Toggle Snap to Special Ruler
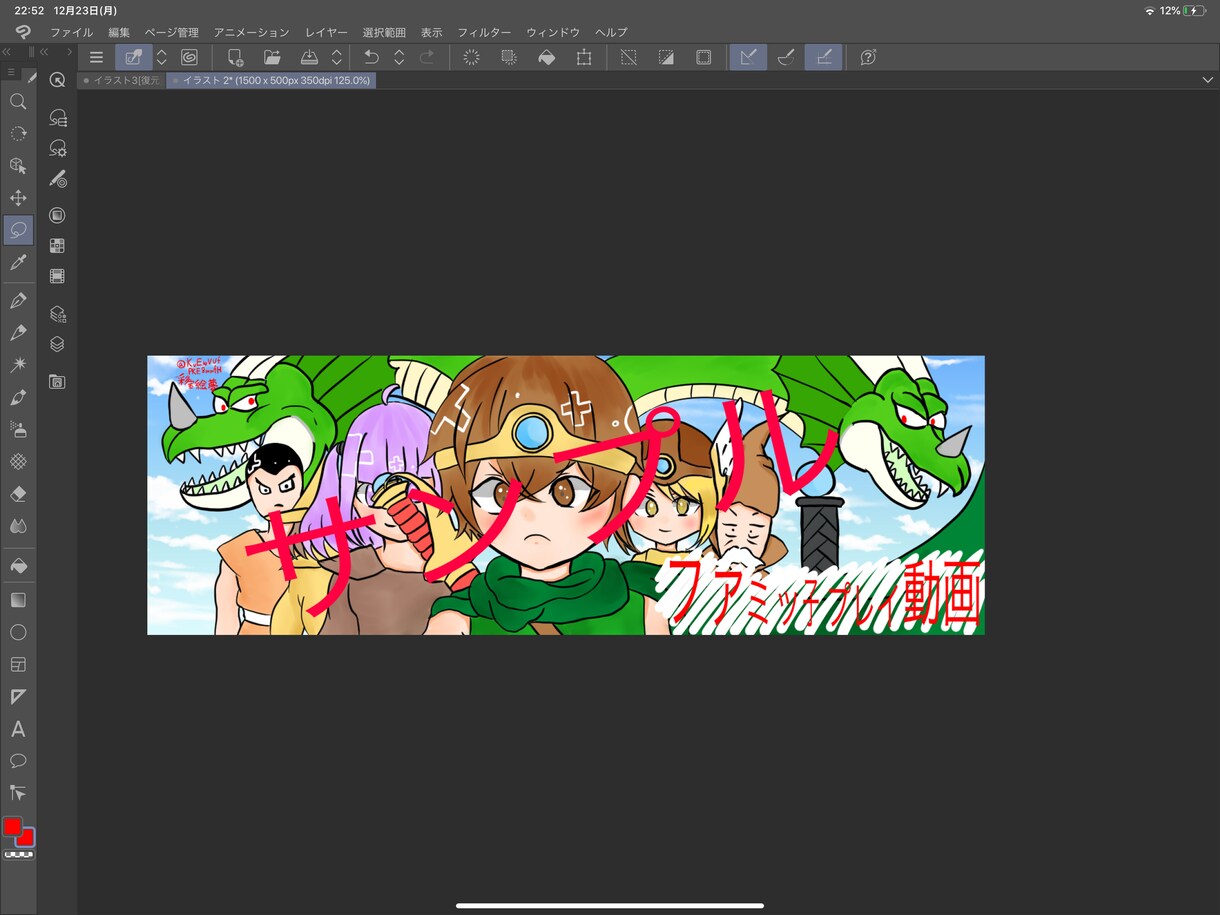1220x915 pixels. [786, 57]
